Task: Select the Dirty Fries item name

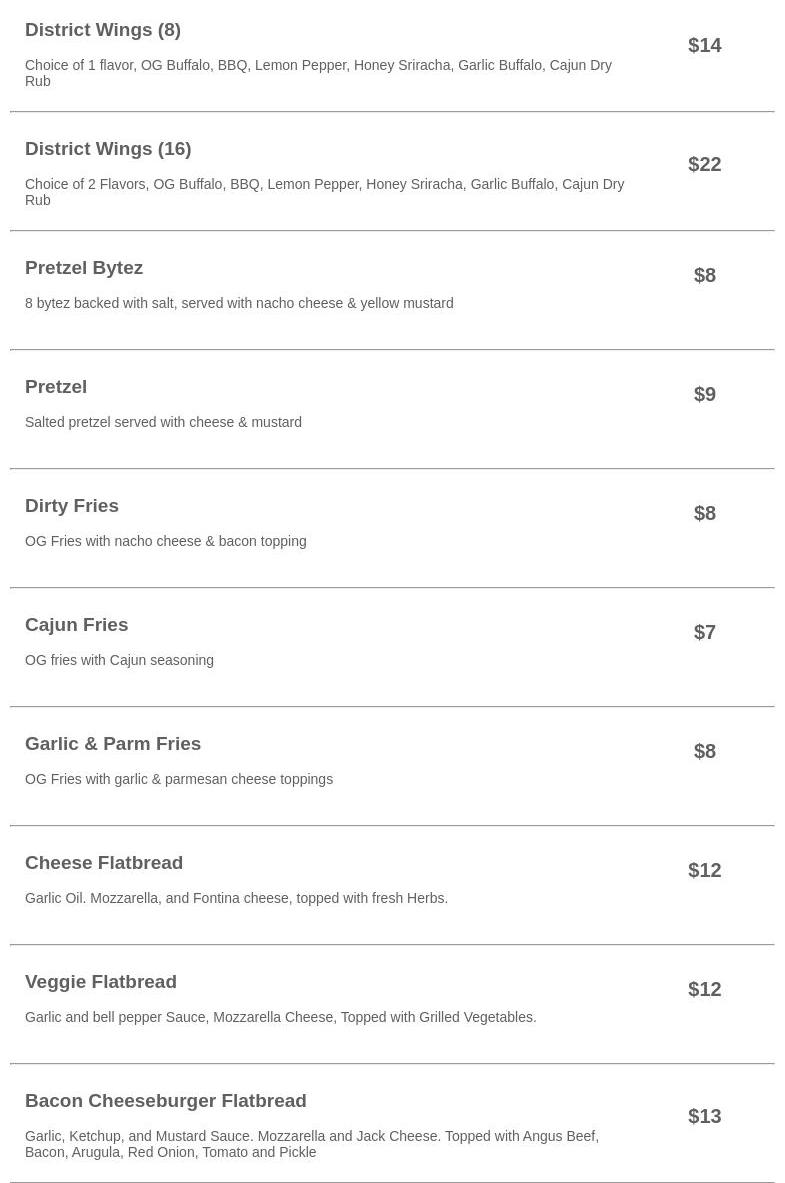Action: point(72,506)
